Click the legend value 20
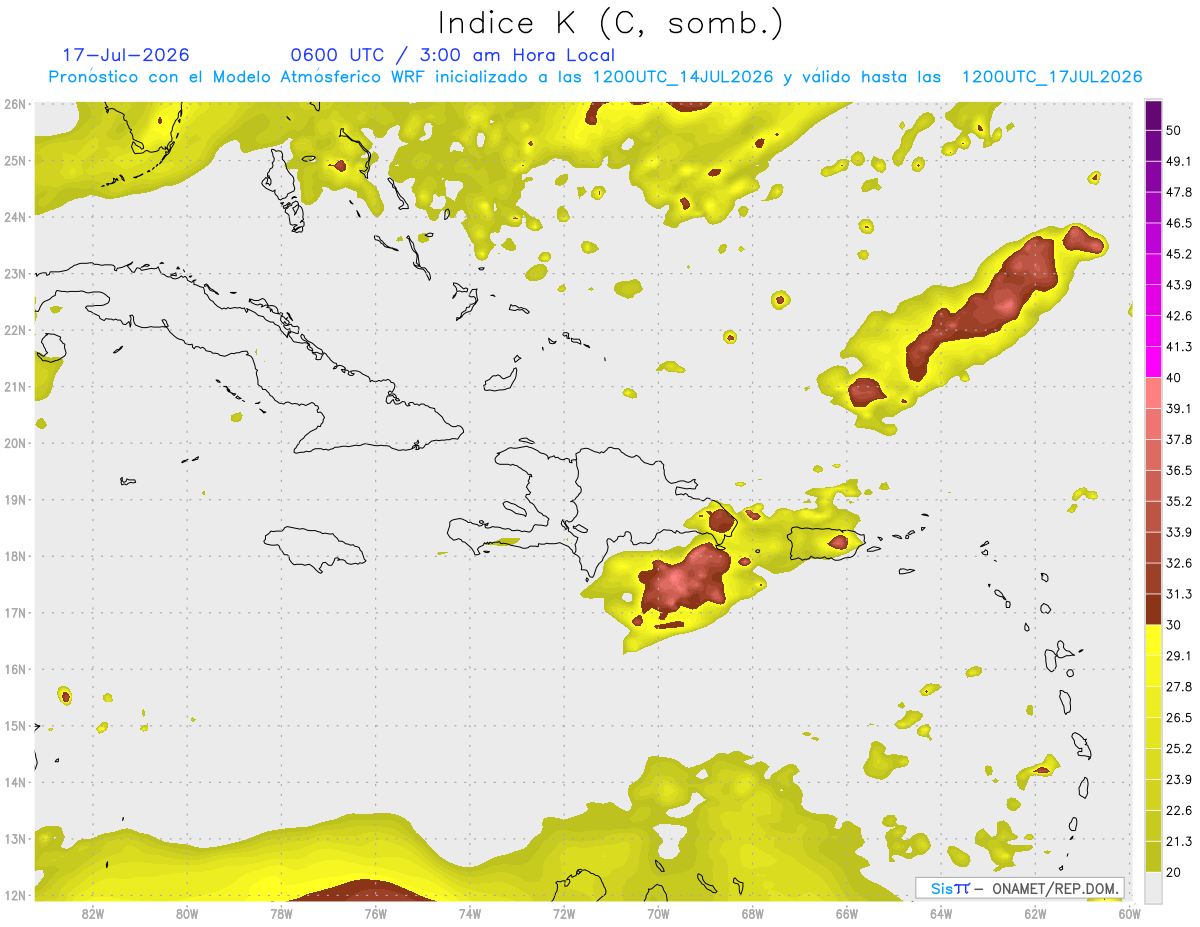Screen dimensions: 1200x927 tap(1175, 871)
